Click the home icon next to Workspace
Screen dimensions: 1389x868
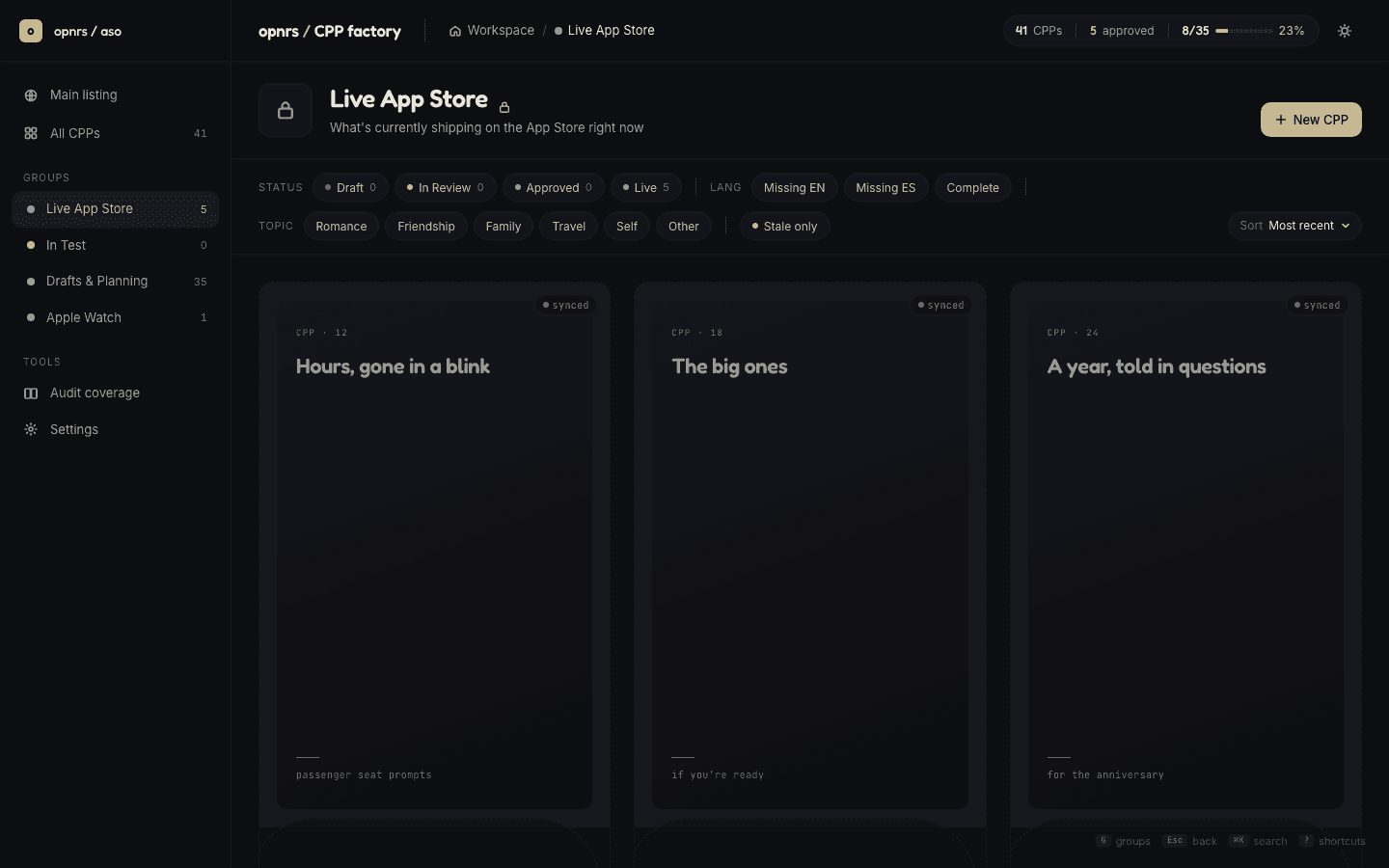[x=455, y=31]
